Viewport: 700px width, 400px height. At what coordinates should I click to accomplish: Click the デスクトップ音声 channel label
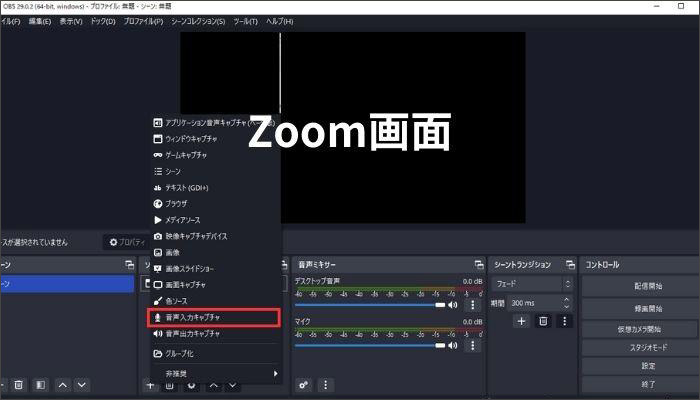(317, 281)
